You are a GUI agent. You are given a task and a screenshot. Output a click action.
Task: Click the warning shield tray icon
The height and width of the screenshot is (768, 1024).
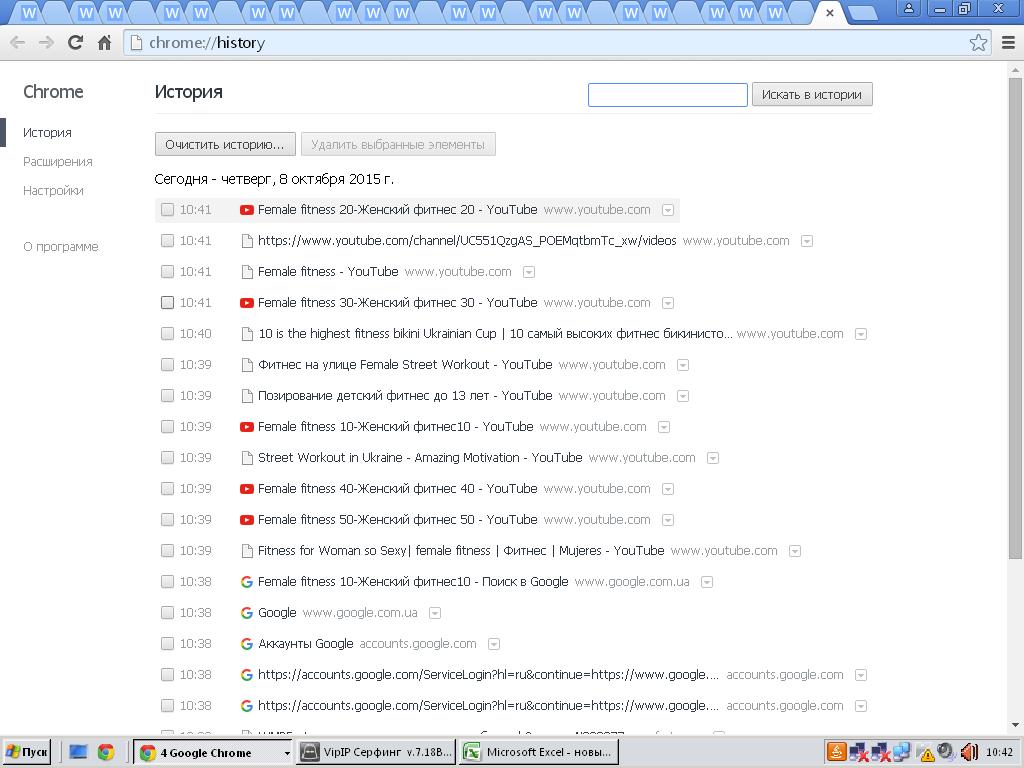point(926,753)
